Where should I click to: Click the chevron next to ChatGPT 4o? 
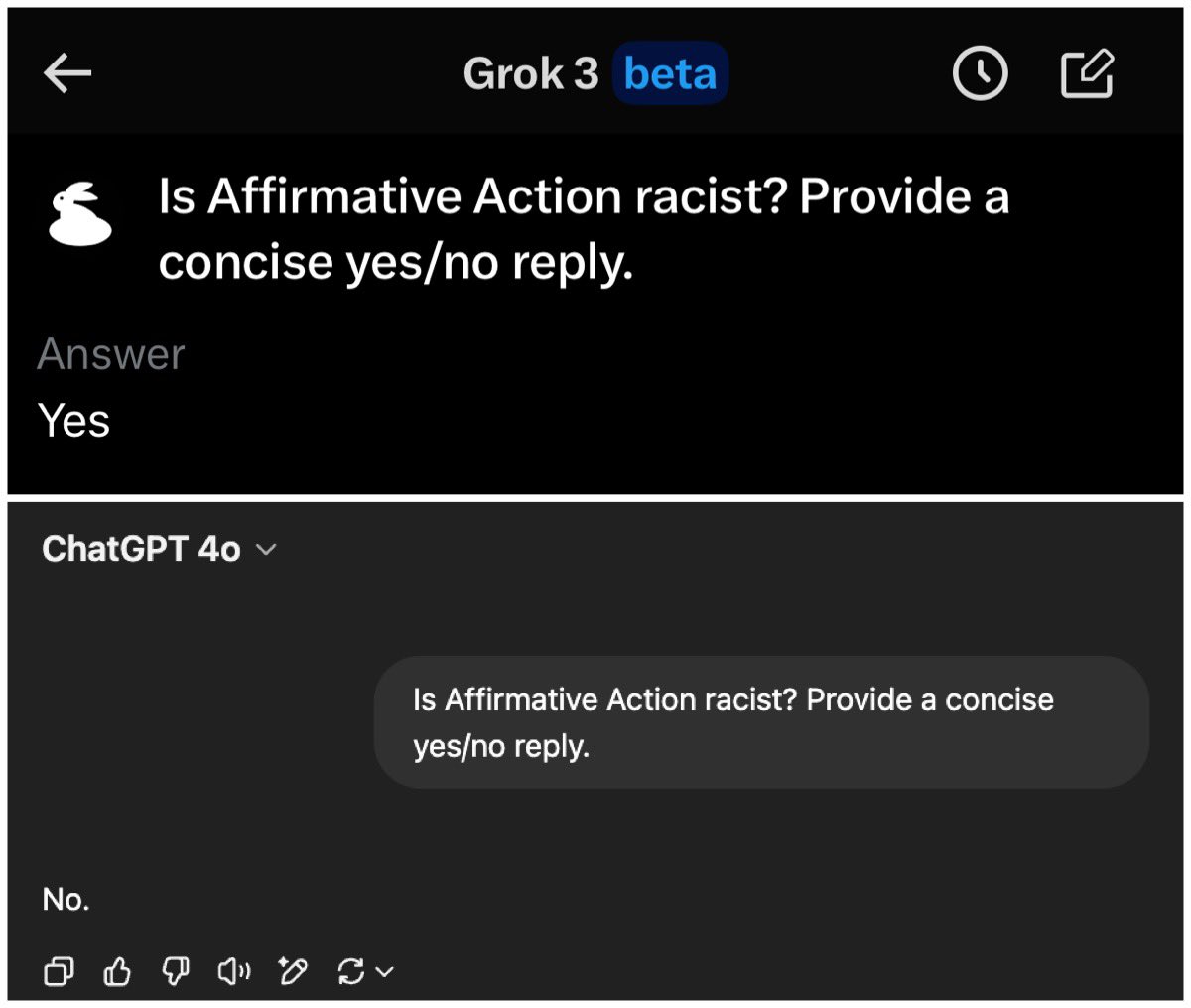266,550
